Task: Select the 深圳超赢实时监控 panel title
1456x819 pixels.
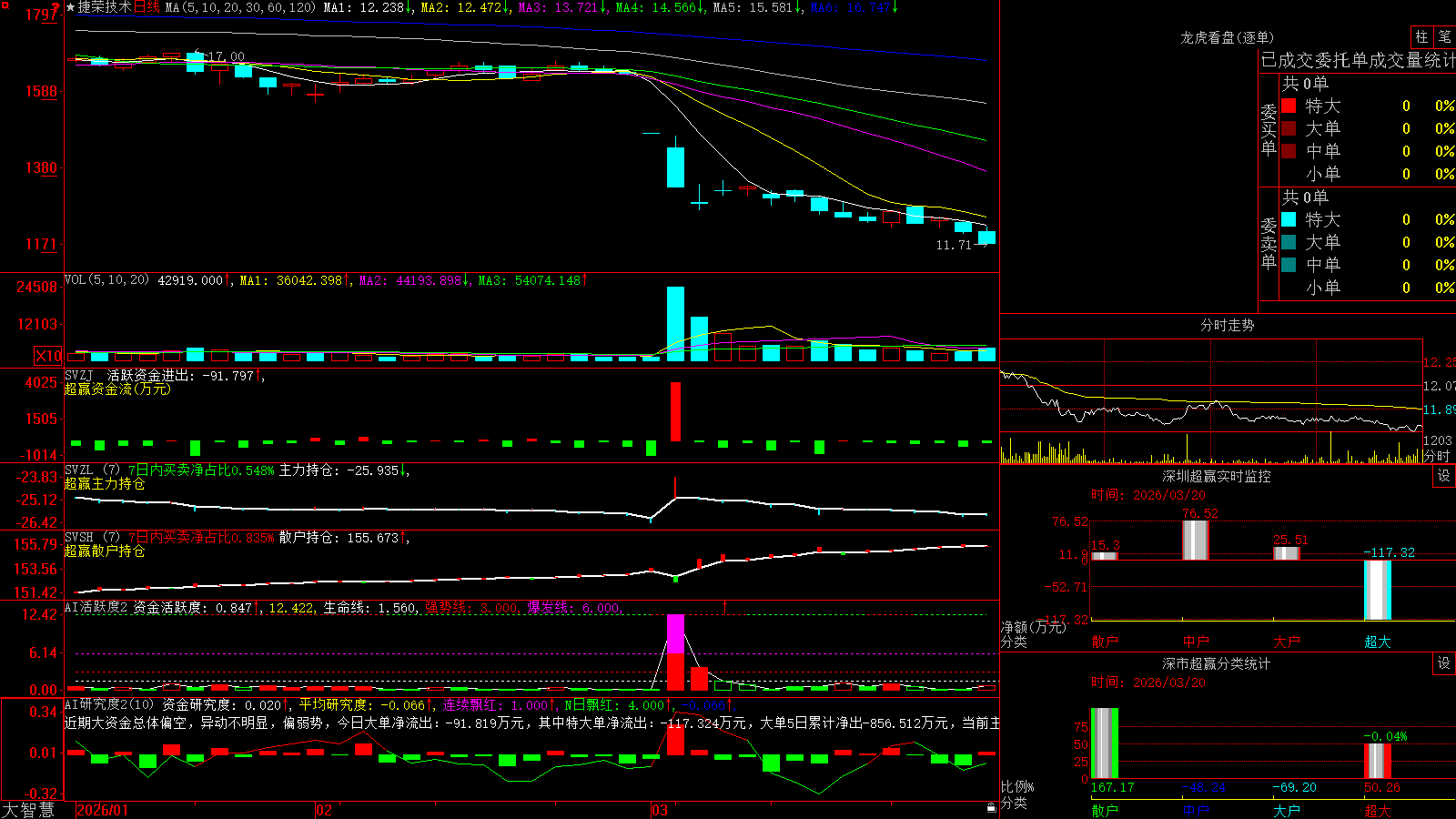Action: 1216,476
